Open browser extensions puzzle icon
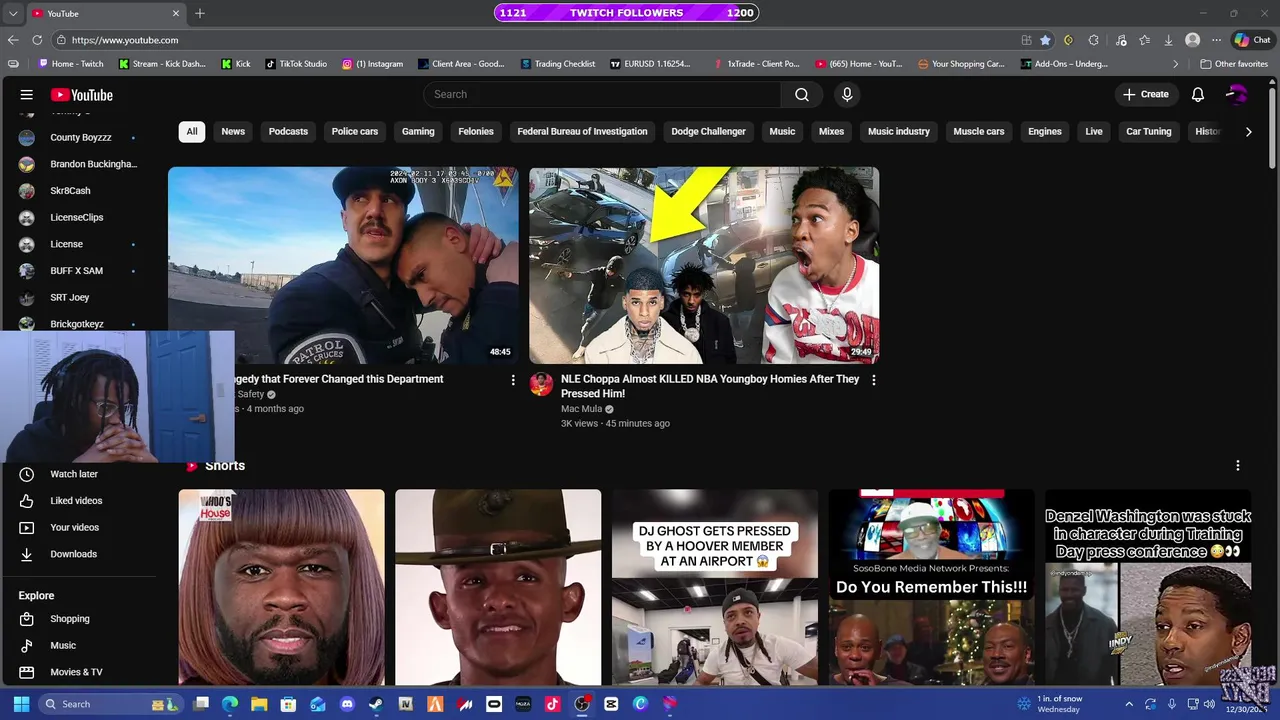 pyautogui.click(x=1094, y=40)
